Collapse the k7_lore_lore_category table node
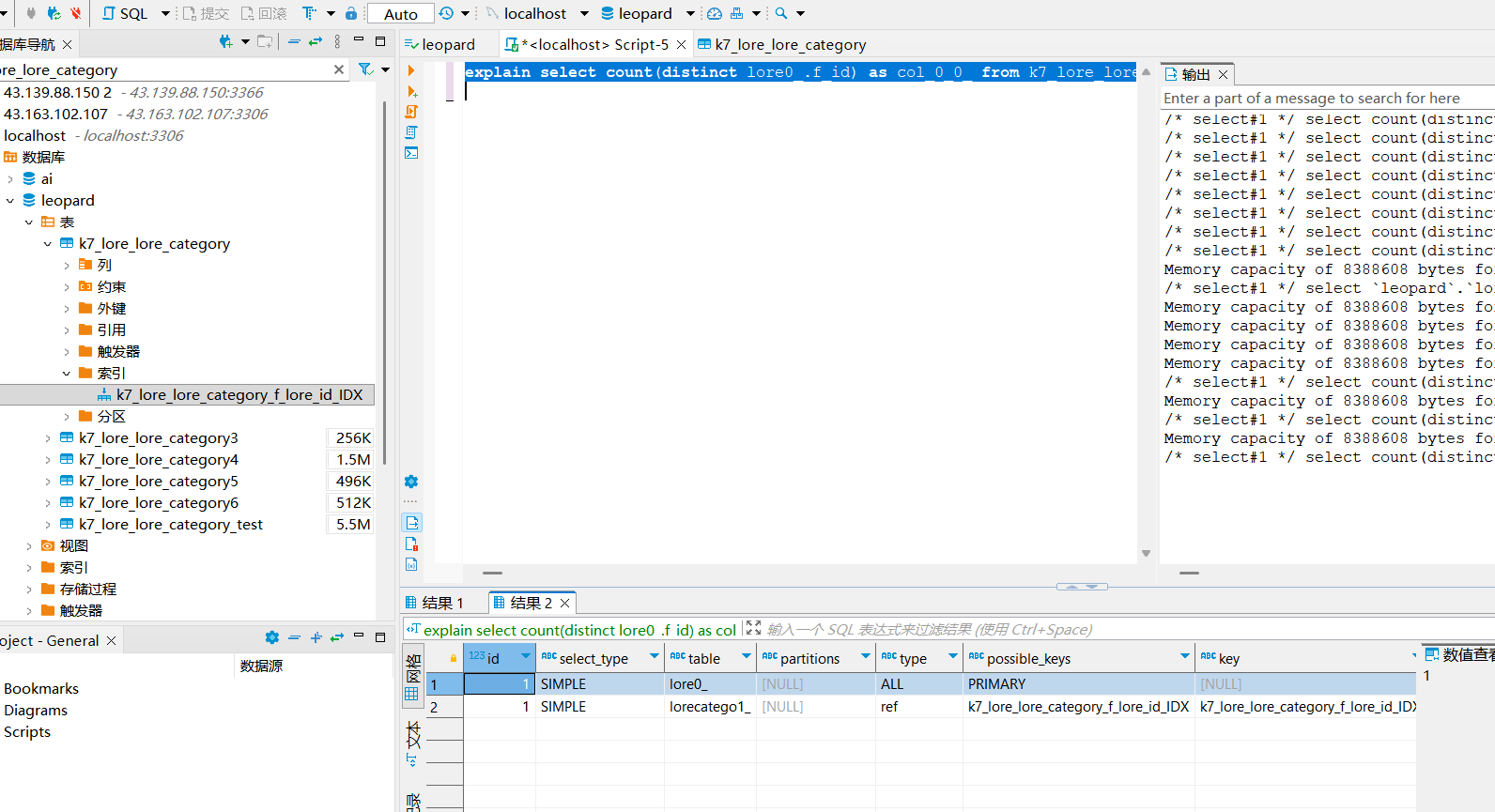The height and width of the screenshot is (812, 1495). [x=48, y=244]
